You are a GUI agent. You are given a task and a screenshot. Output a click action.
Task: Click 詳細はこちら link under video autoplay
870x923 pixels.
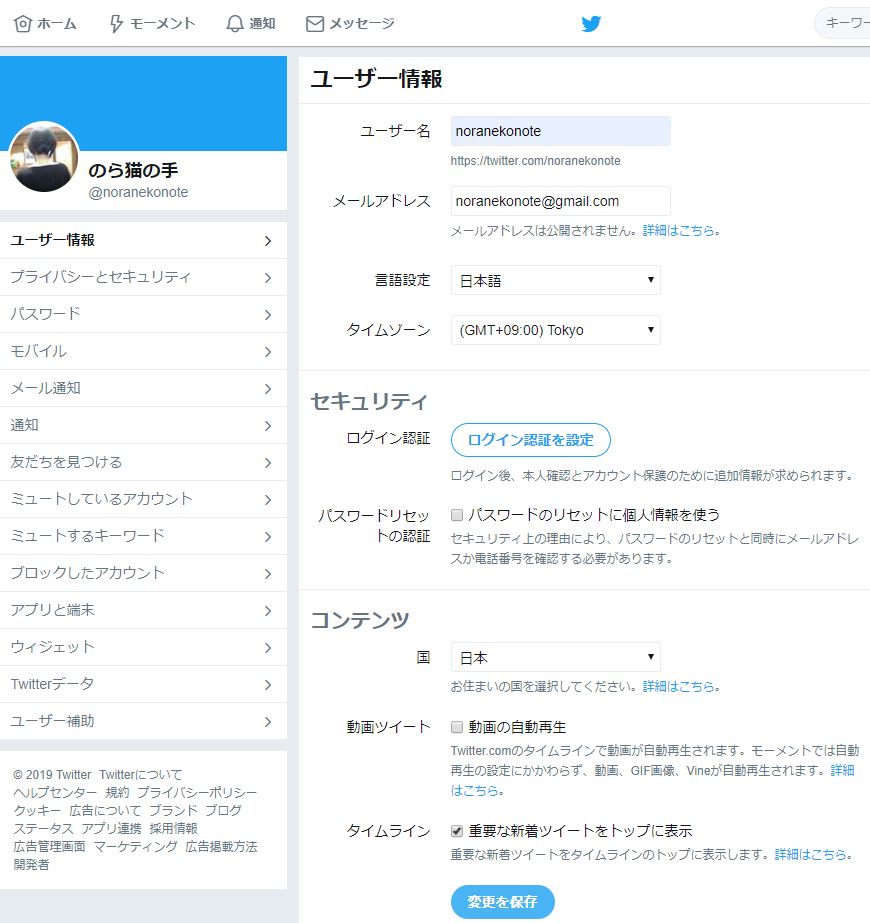842,770
